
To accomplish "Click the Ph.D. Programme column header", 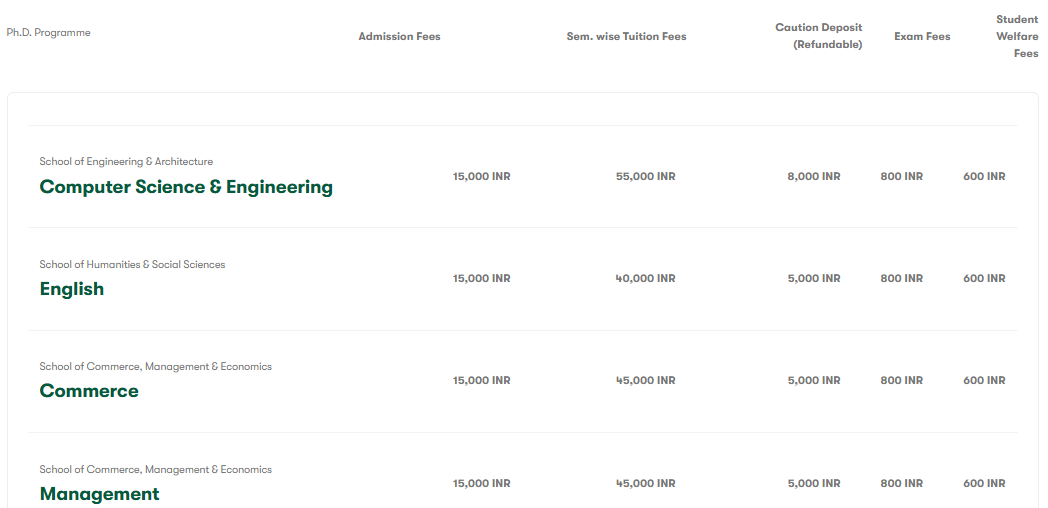I will pos(48,33).
